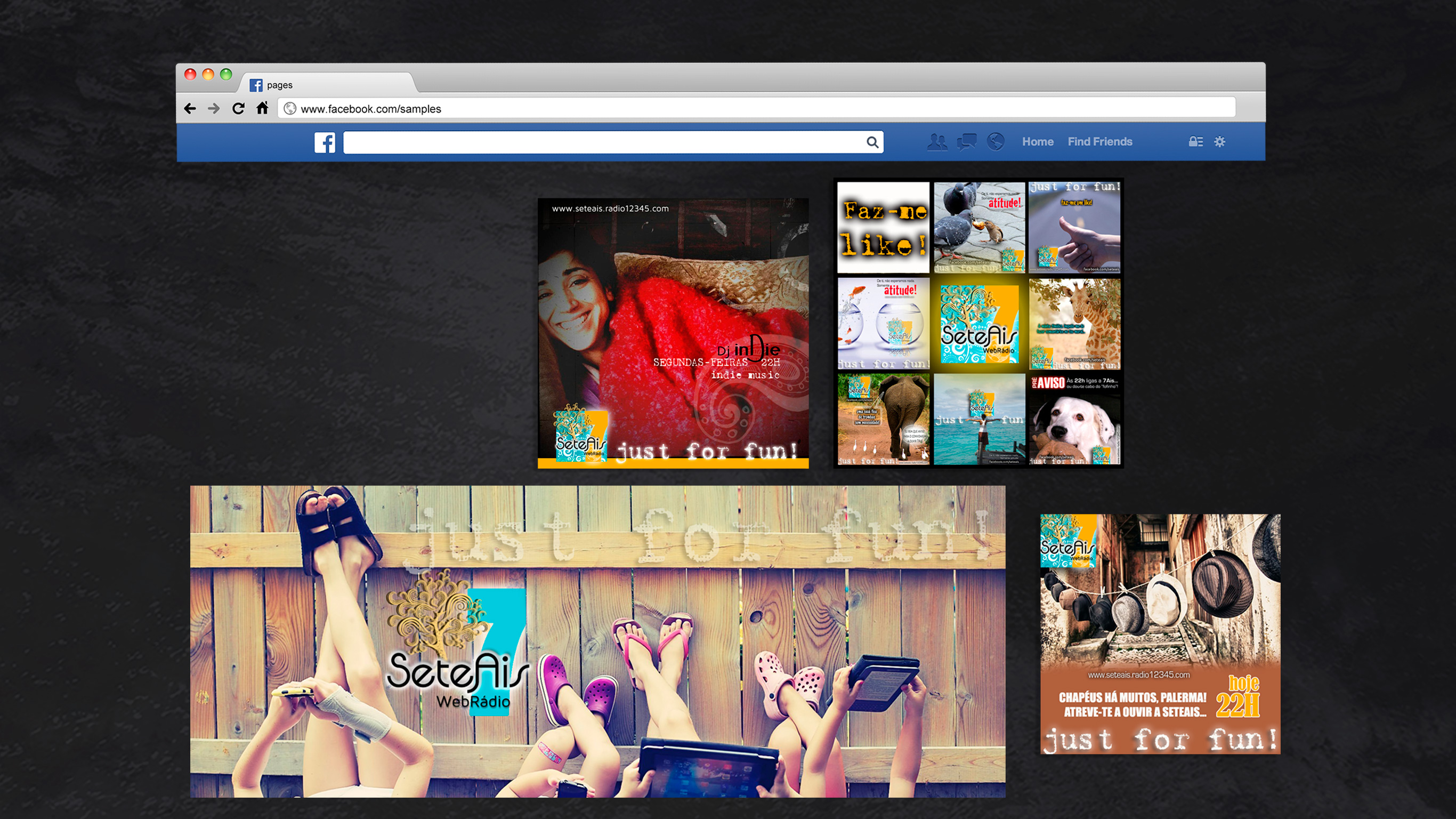Click the Find Friends link

(1099, 141)
